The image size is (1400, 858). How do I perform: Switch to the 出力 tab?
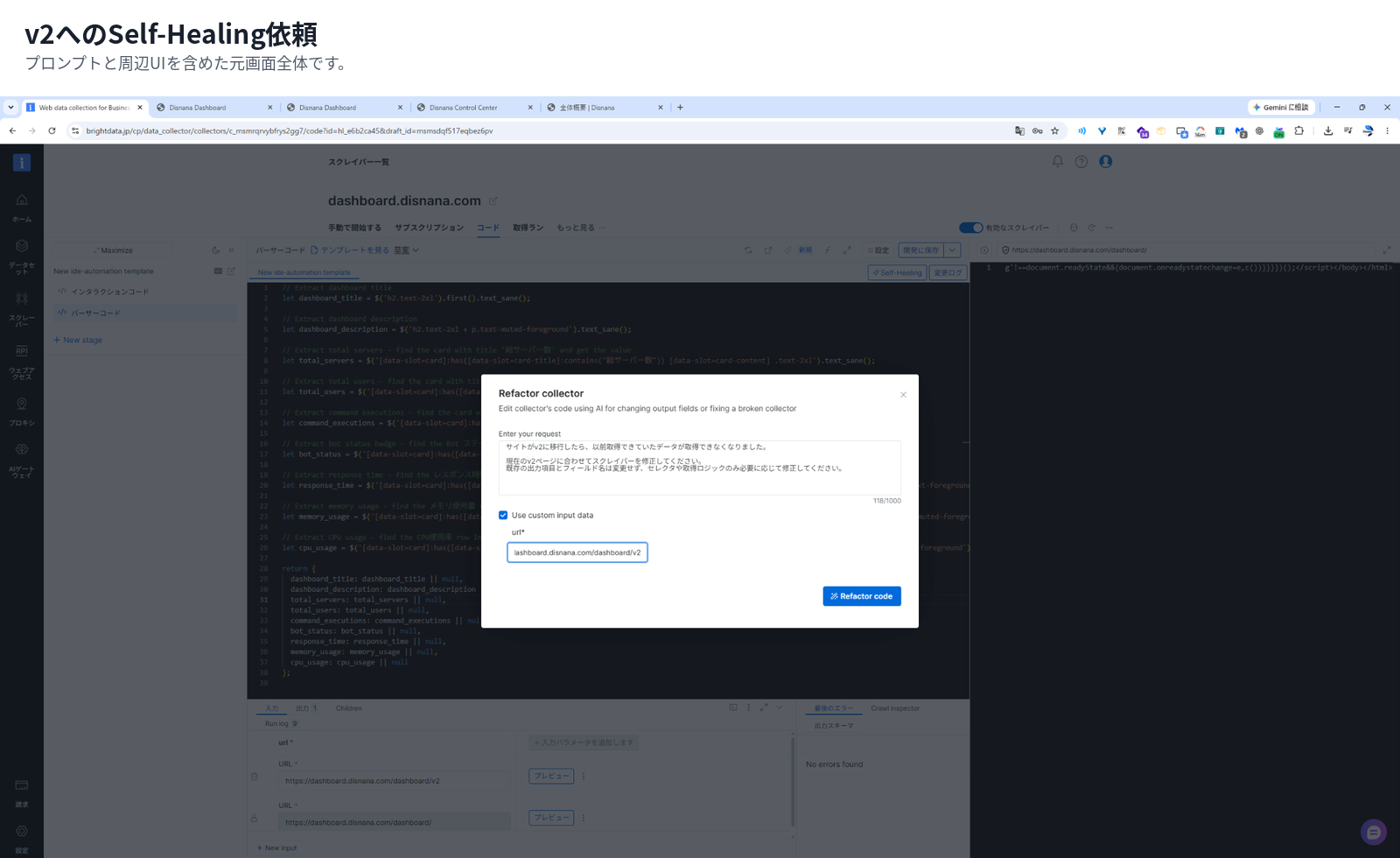coord(306,708)
